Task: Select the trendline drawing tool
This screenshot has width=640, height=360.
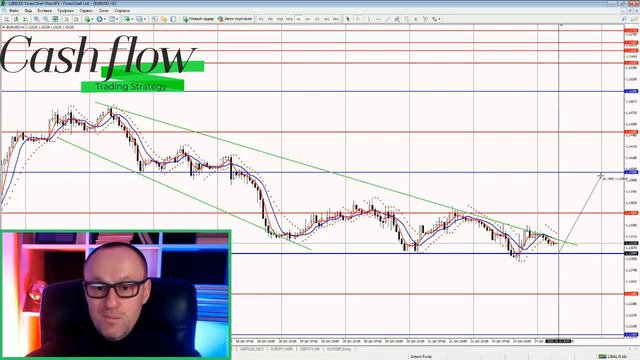Action: [x=387, y=19]
